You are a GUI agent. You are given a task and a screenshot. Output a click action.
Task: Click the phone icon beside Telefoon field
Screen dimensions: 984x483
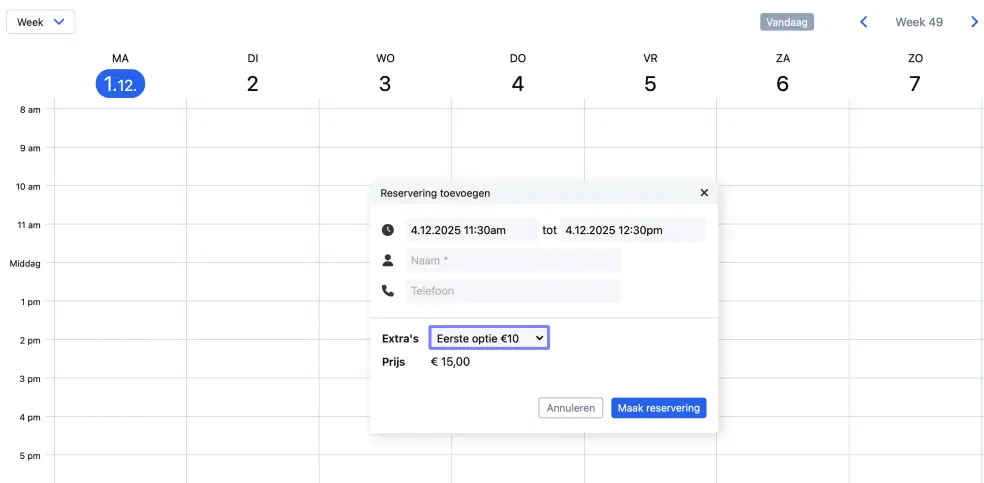click(x=388, y=291)
